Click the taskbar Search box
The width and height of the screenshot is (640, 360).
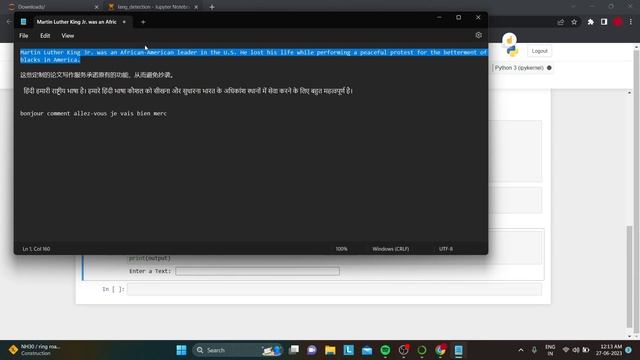237,350
